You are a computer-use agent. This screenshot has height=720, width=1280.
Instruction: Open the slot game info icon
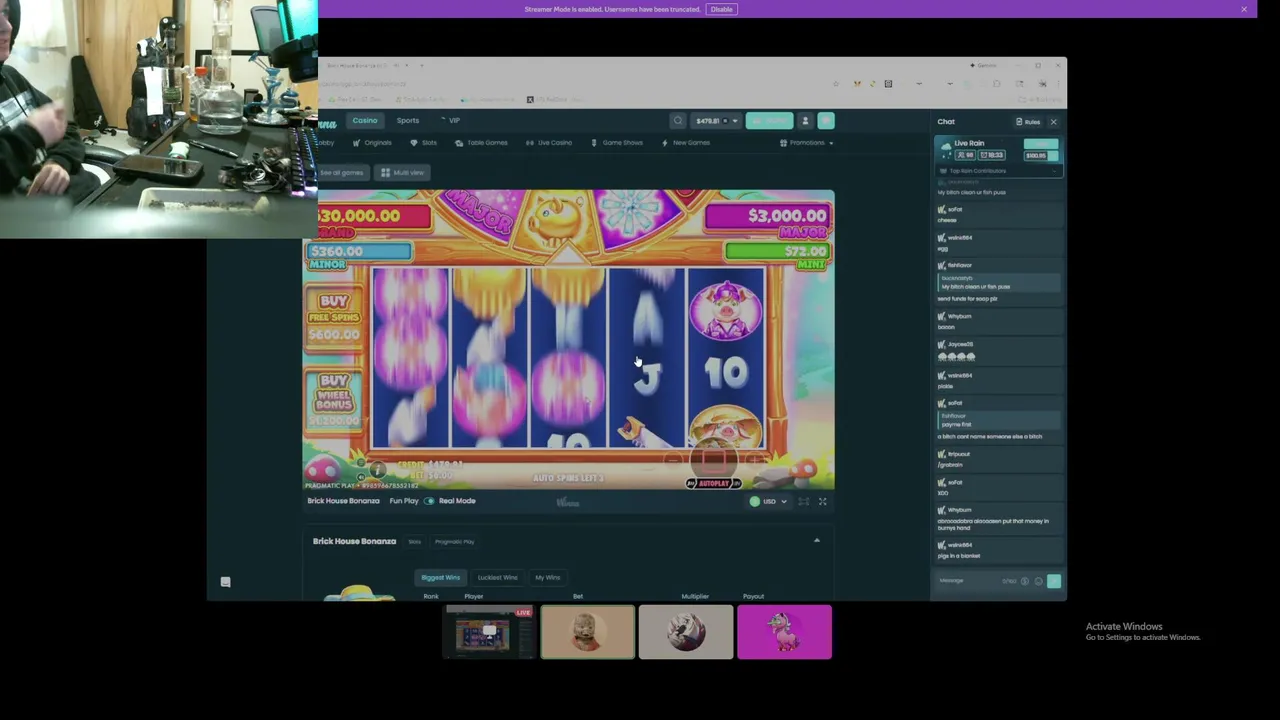click(377, 469)
